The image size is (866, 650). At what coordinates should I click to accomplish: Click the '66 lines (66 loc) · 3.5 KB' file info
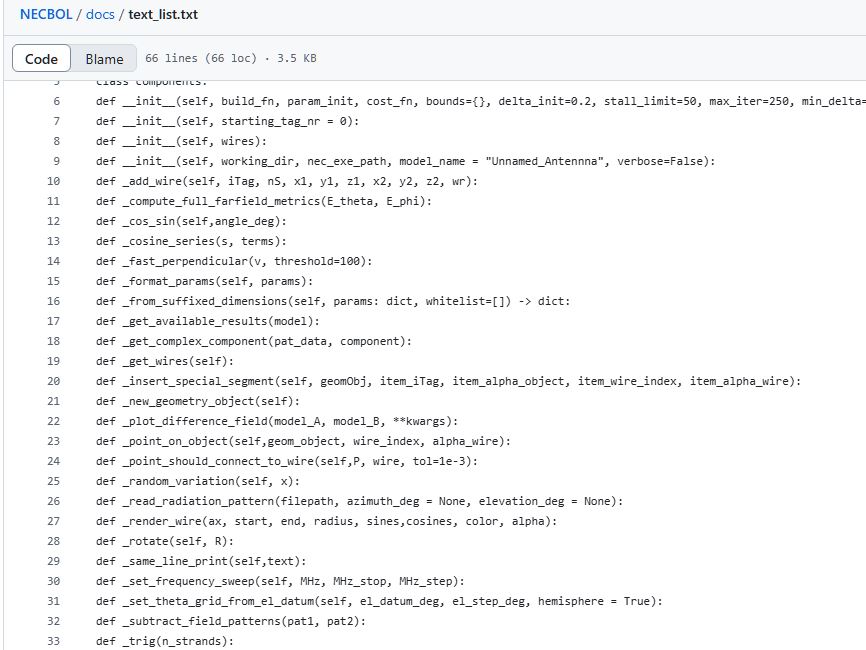pos(231,58)
